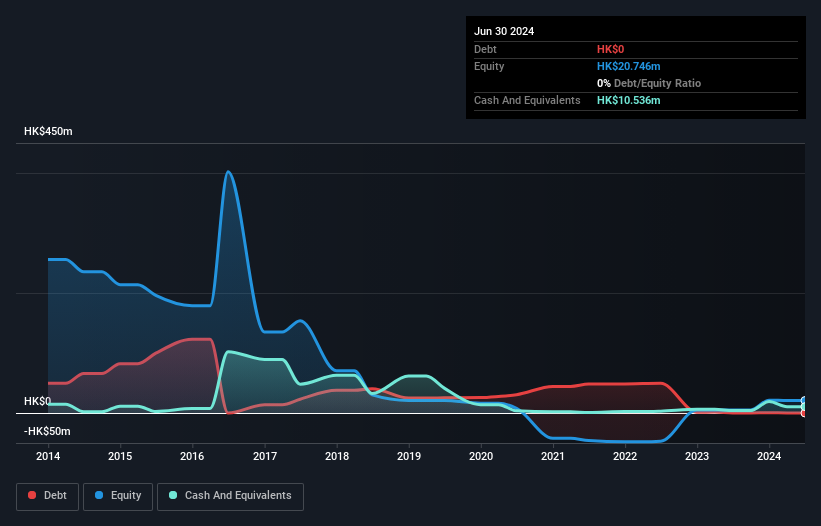Click the 2020 x-axis label
The image size is (821, 526).
point(481,456)
